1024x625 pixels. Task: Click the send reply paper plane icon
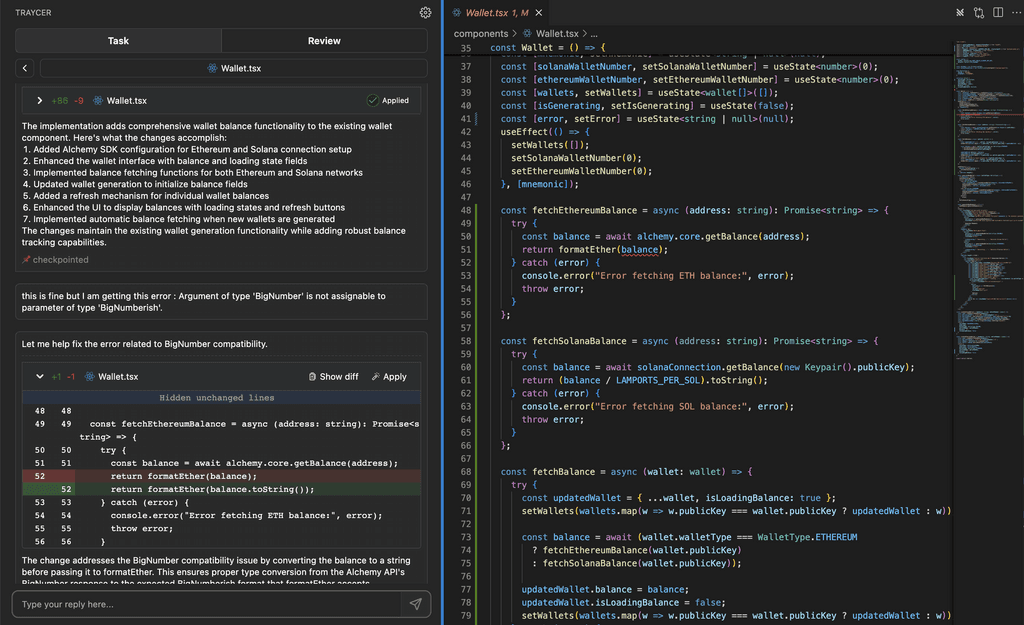pos(417,603)
